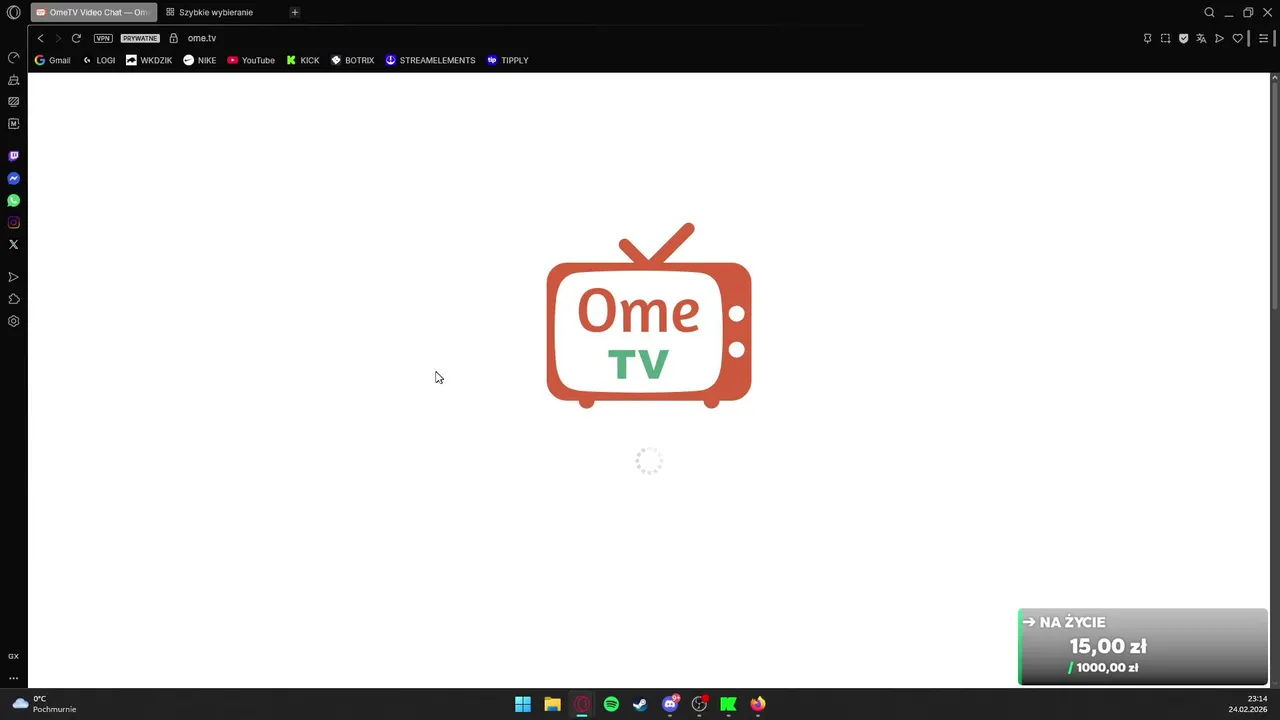Click the send arrow icon in address bar
Screen dimensions: 1280x720
tap(1219, 38)
